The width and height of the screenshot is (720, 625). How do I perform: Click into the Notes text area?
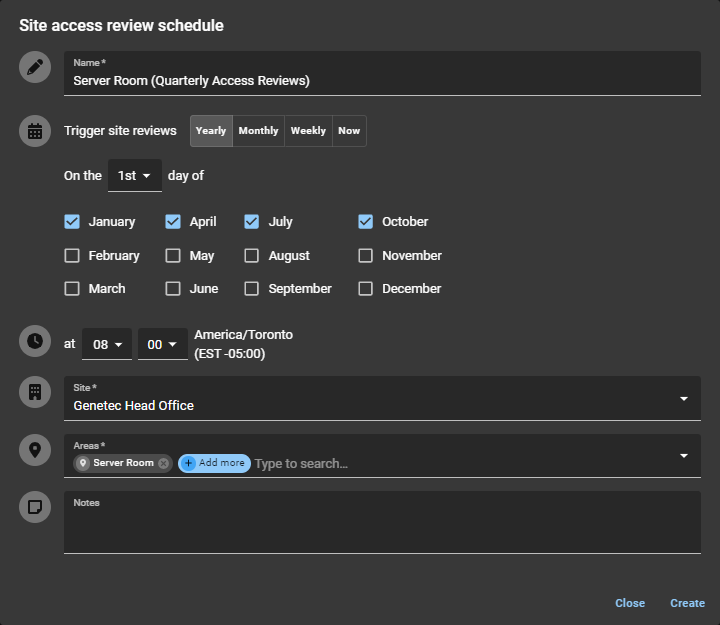[382, 522]
